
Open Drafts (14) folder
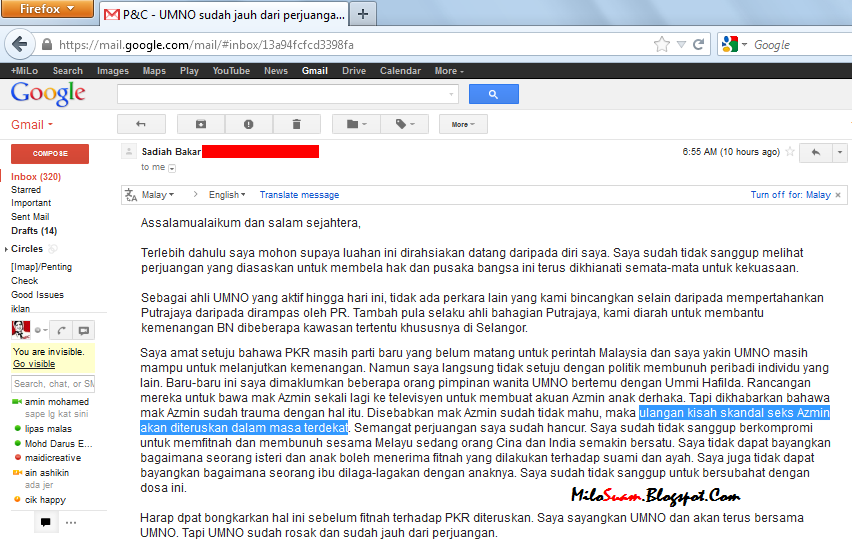(x=34, y=230)
